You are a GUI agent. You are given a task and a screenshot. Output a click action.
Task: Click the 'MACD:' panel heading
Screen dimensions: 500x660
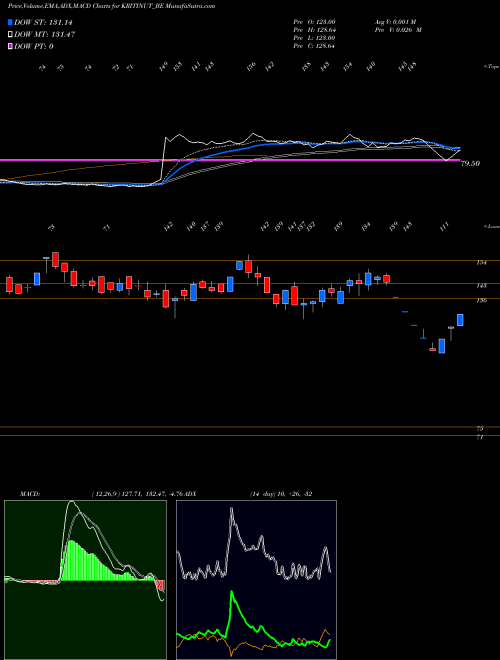click(29, 493)
